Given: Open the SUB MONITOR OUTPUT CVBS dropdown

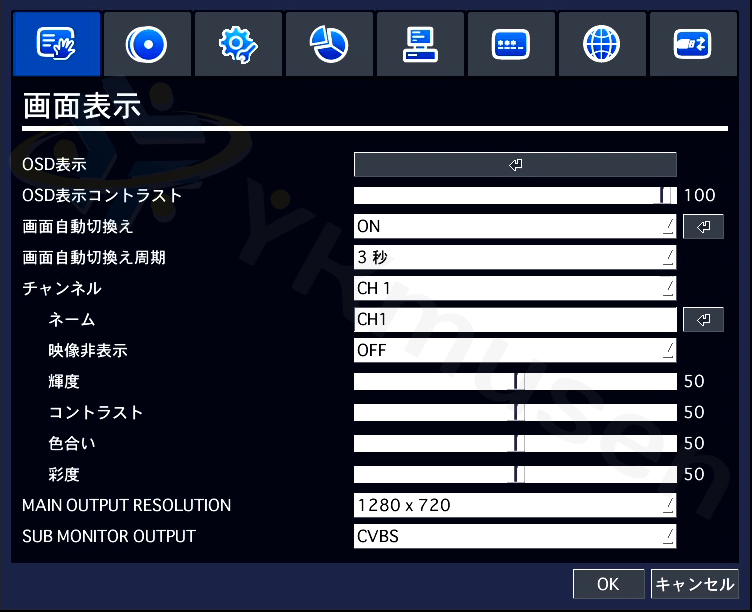Looking at the screenshot, I should click(515, 537).
